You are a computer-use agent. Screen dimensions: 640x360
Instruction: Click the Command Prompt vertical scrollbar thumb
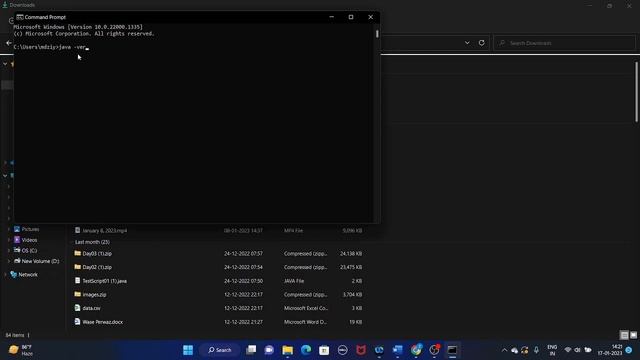[377, 33]
